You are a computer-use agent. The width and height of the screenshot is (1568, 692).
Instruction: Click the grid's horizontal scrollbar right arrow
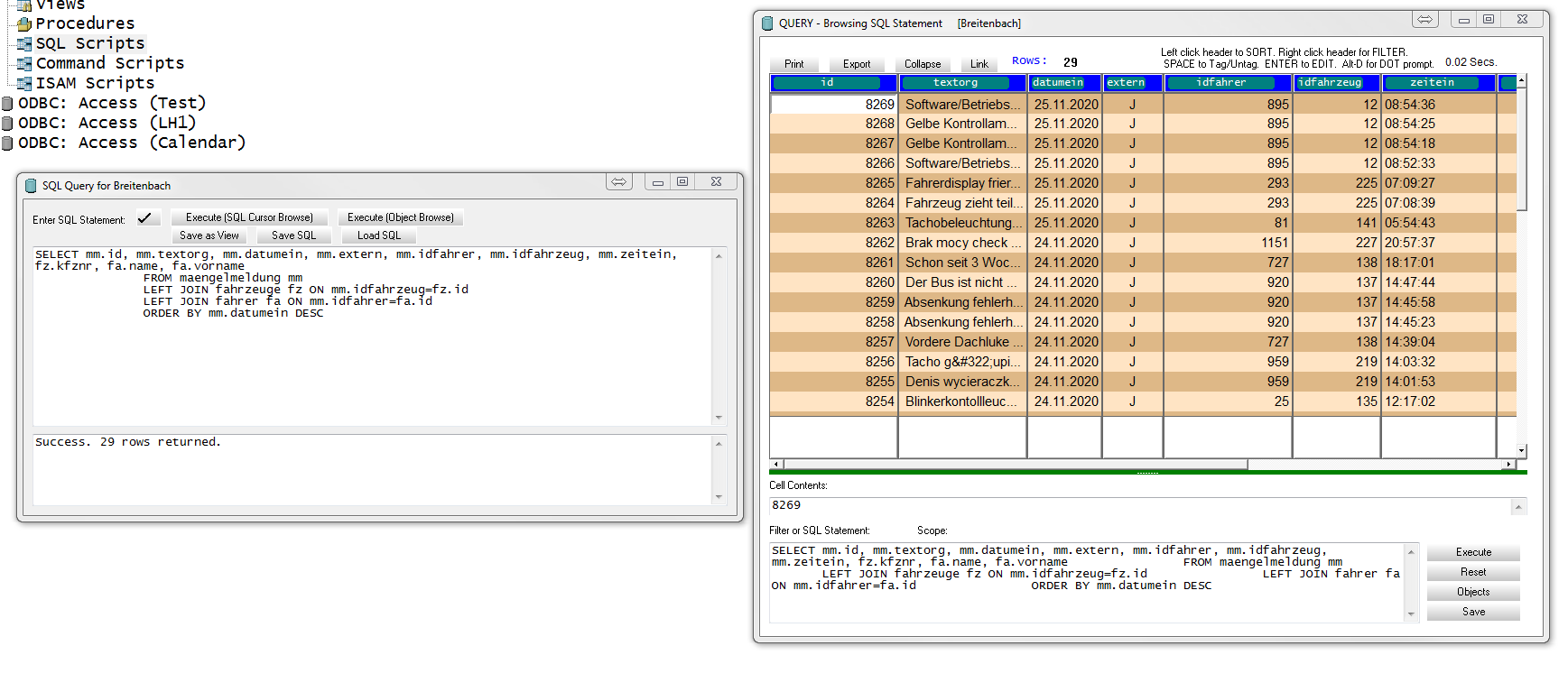pyautogui.click(x=1508, y=464)
